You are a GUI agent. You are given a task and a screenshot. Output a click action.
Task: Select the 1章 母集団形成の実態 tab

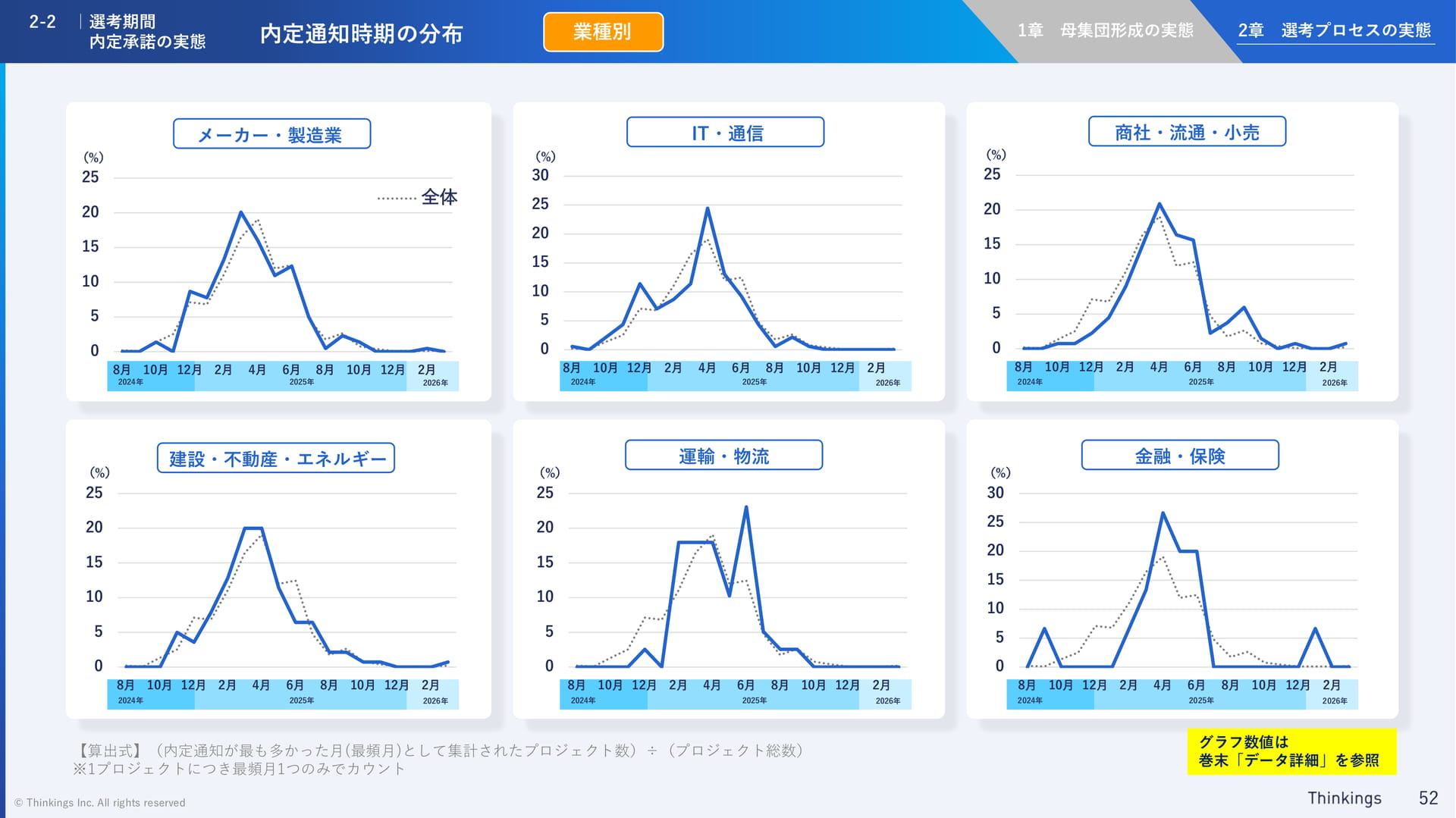1105,30
